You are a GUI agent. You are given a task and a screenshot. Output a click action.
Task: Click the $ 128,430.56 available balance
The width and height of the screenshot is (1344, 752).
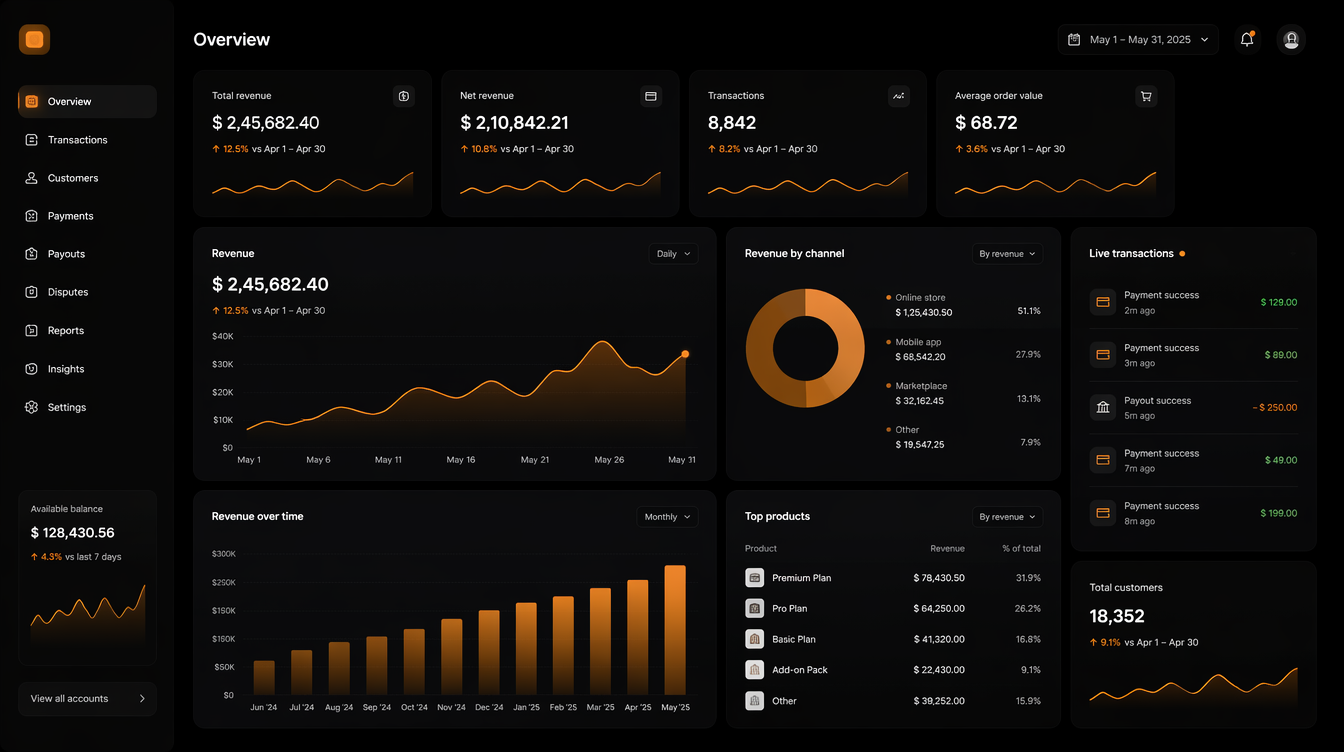pos(72,533)
